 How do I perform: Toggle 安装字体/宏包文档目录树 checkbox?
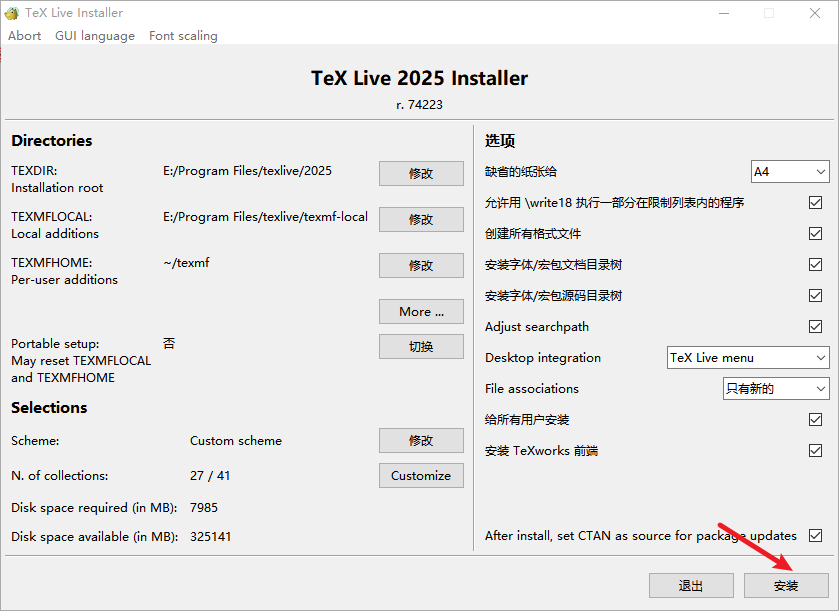click(x=815, y=265)
